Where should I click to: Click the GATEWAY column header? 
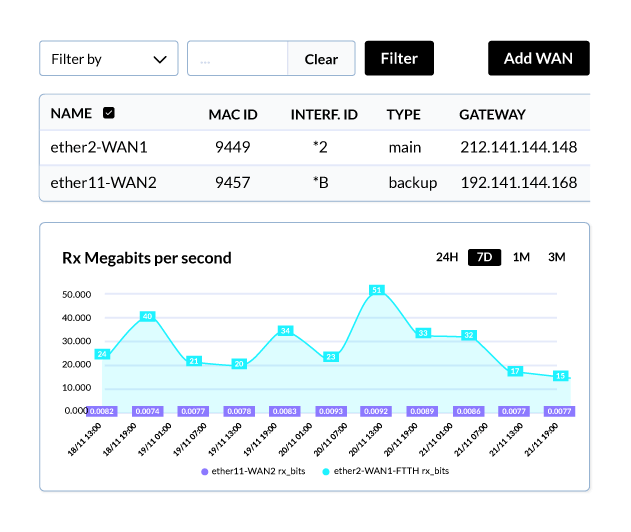[x=493, y=115]
